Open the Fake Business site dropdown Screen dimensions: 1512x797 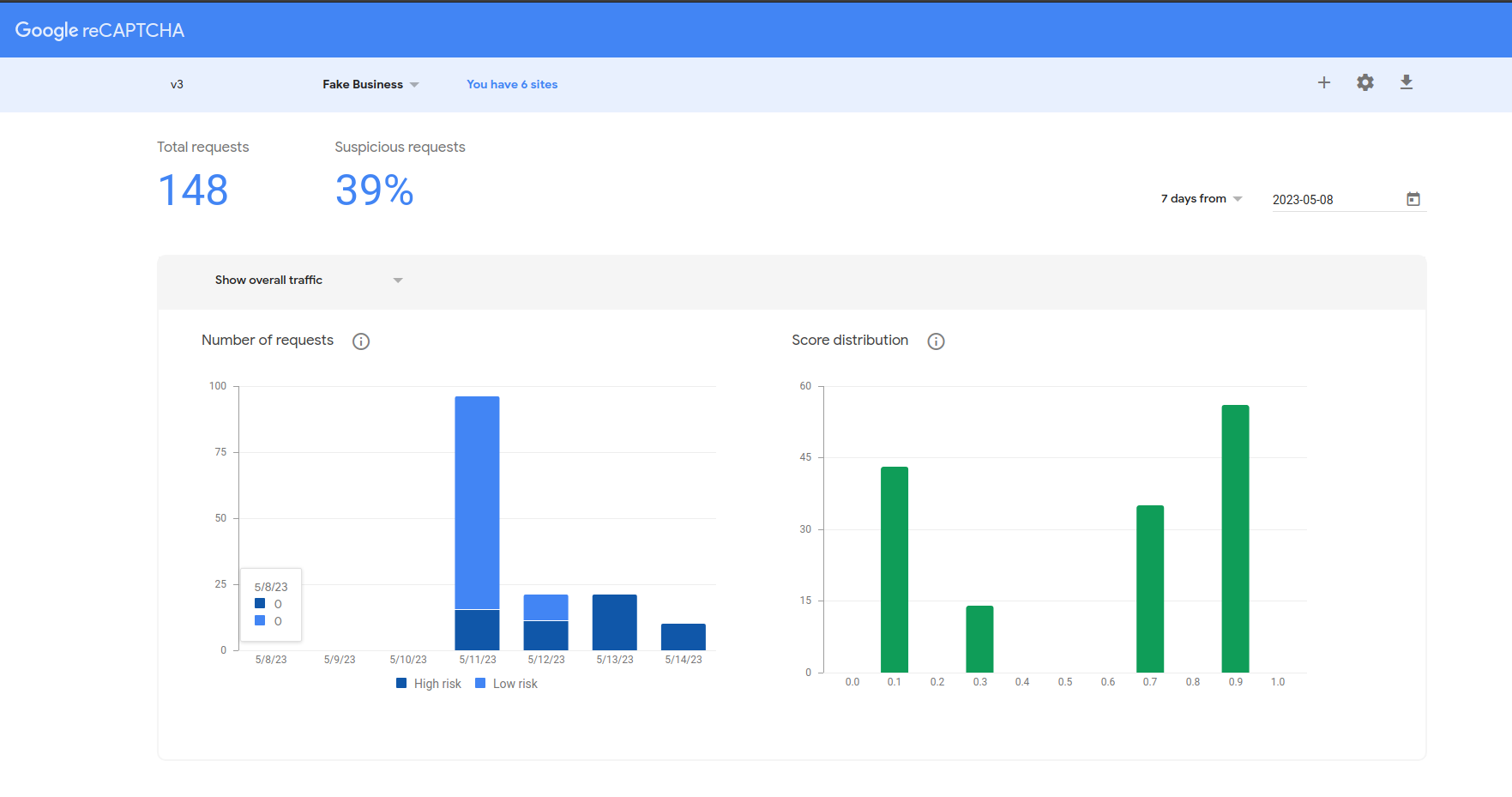[x=370, y=84]
